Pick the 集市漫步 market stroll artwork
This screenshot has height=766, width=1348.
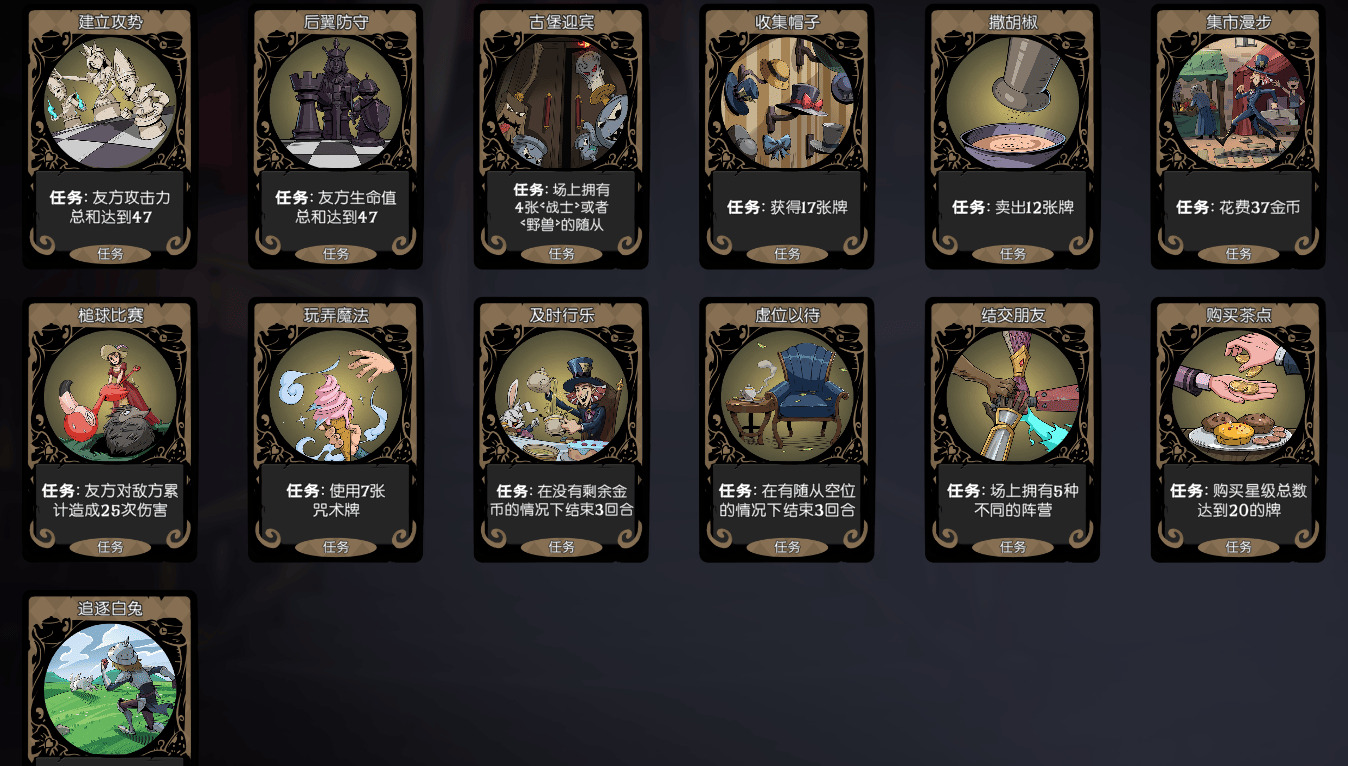coord(1239,103)
